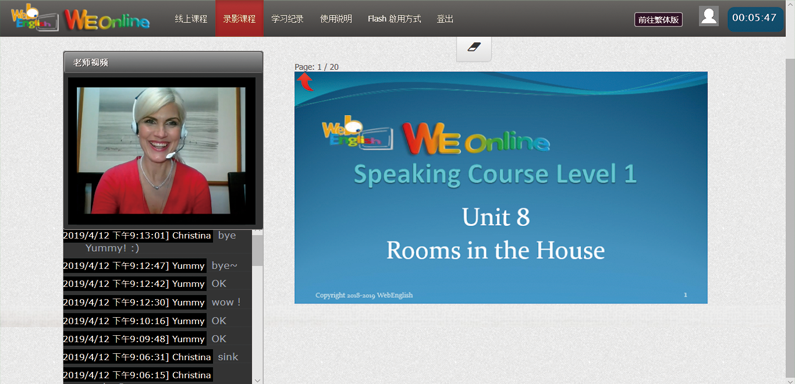Click 登出 to log out
Viewport: 795px width, 384px height.
point(445,19)
